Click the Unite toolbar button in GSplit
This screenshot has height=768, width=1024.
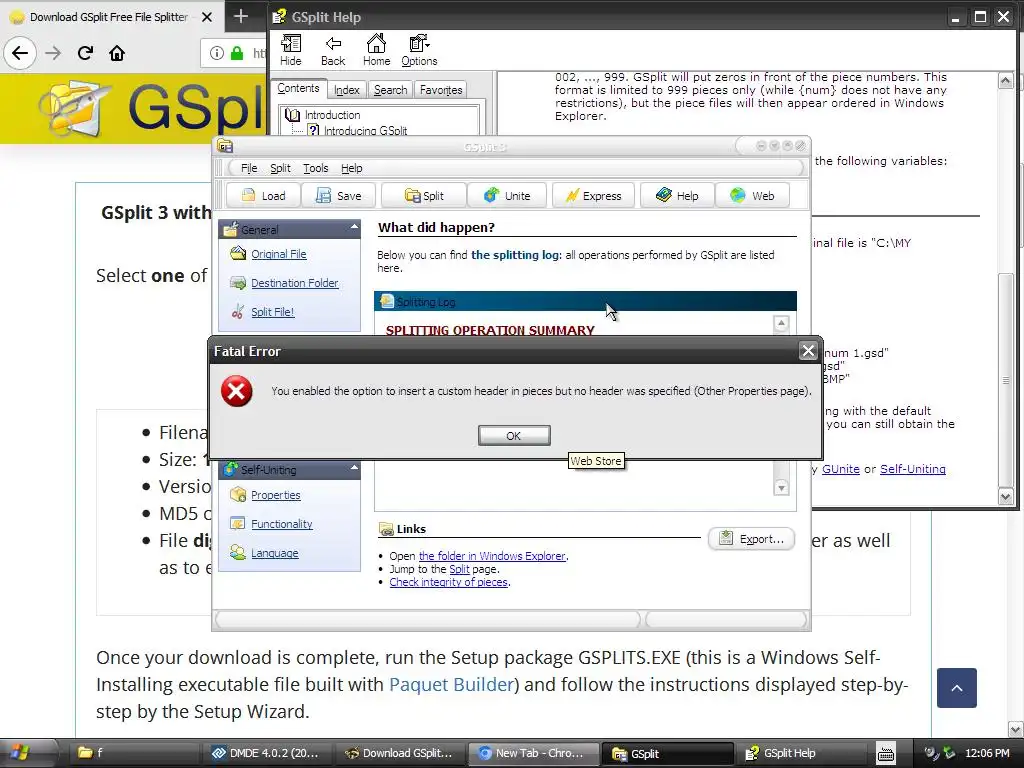[x=507, y=196]
